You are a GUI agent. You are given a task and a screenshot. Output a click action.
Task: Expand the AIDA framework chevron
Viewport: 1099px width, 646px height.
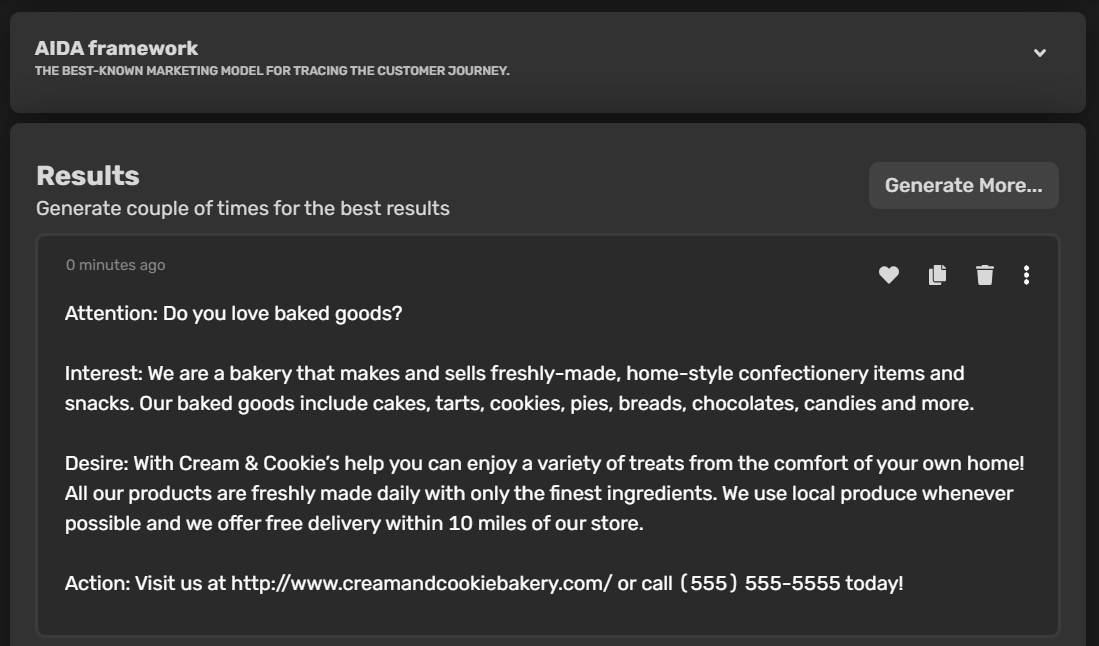(1040, 53)
